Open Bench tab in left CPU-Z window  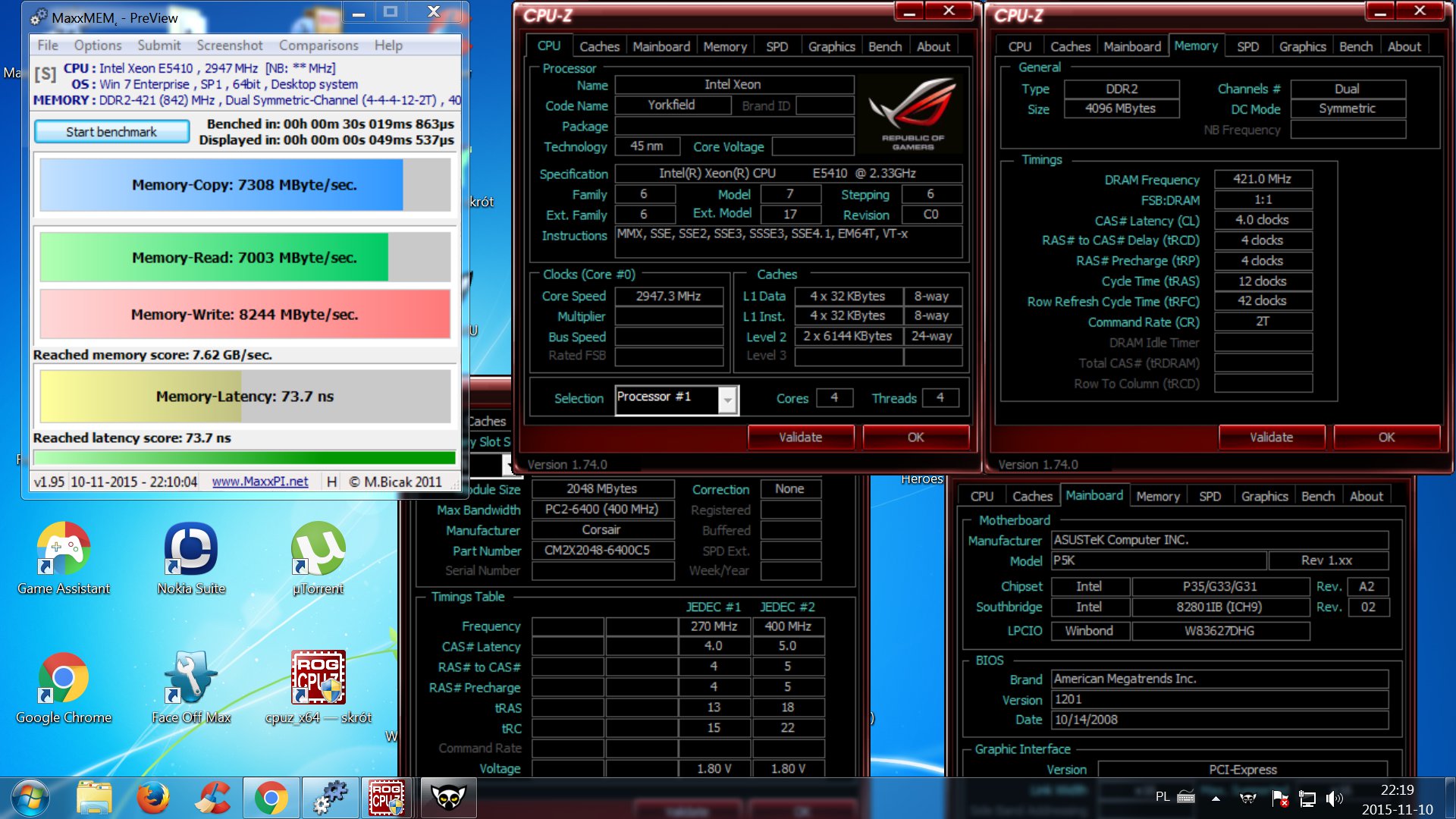click(x=885, y=46)
